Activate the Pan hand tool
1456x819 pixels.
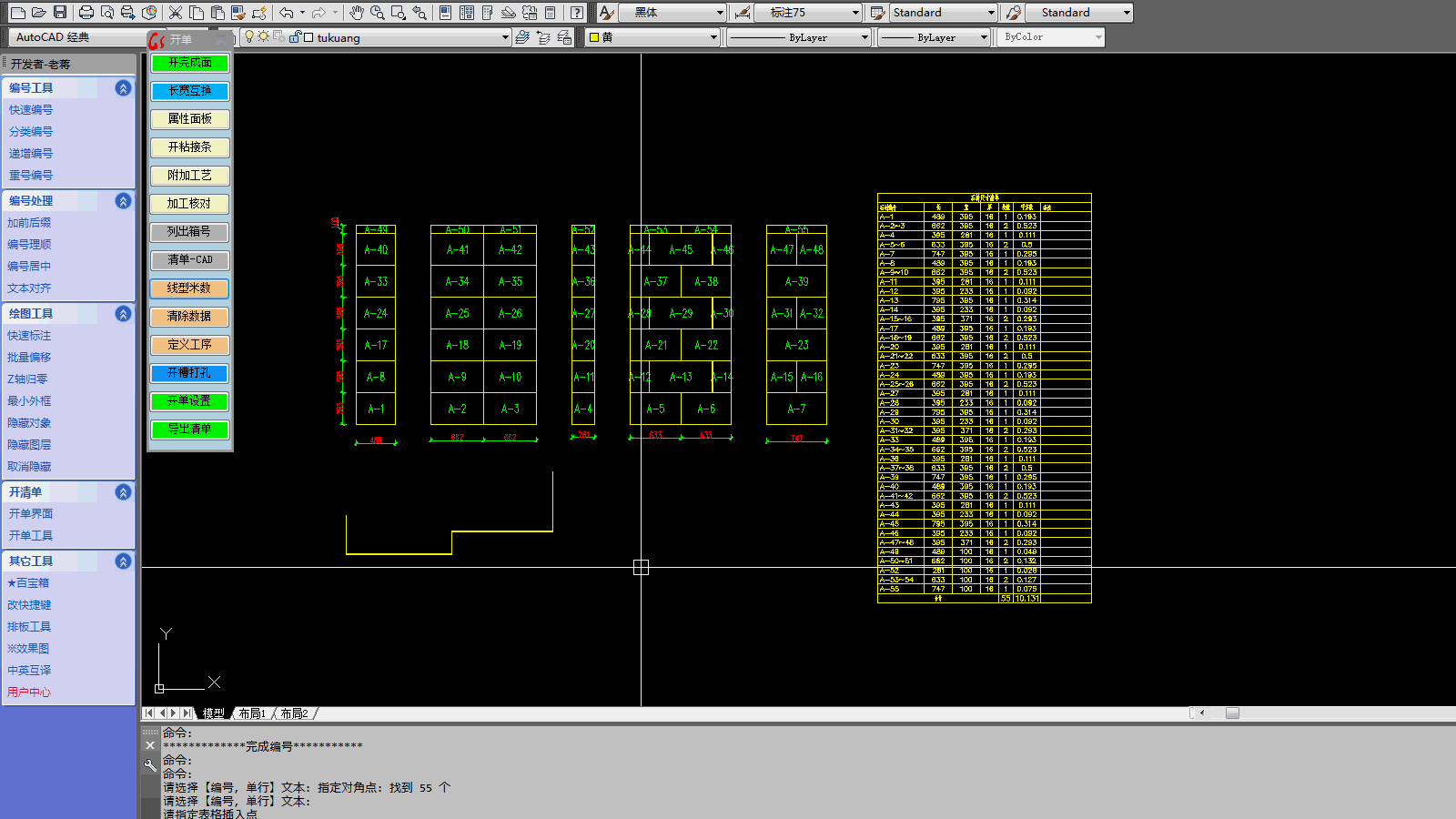pos(357,13)
